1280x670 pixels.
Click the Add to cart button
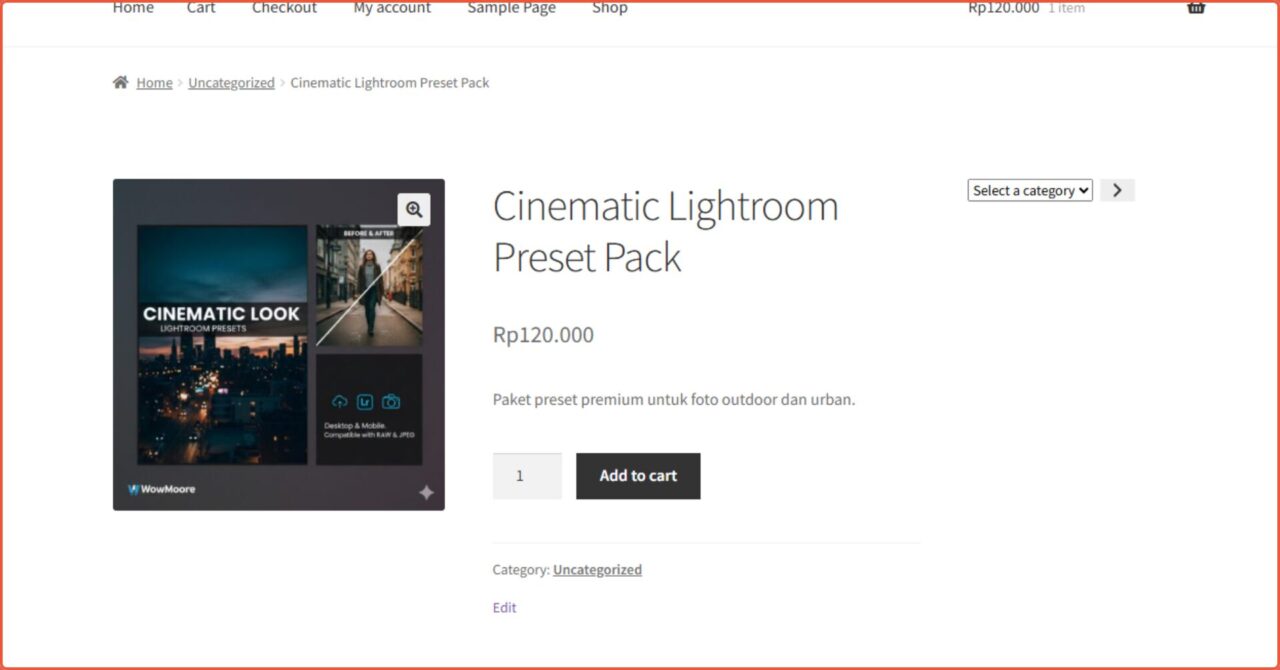click(x=637, y=476)
